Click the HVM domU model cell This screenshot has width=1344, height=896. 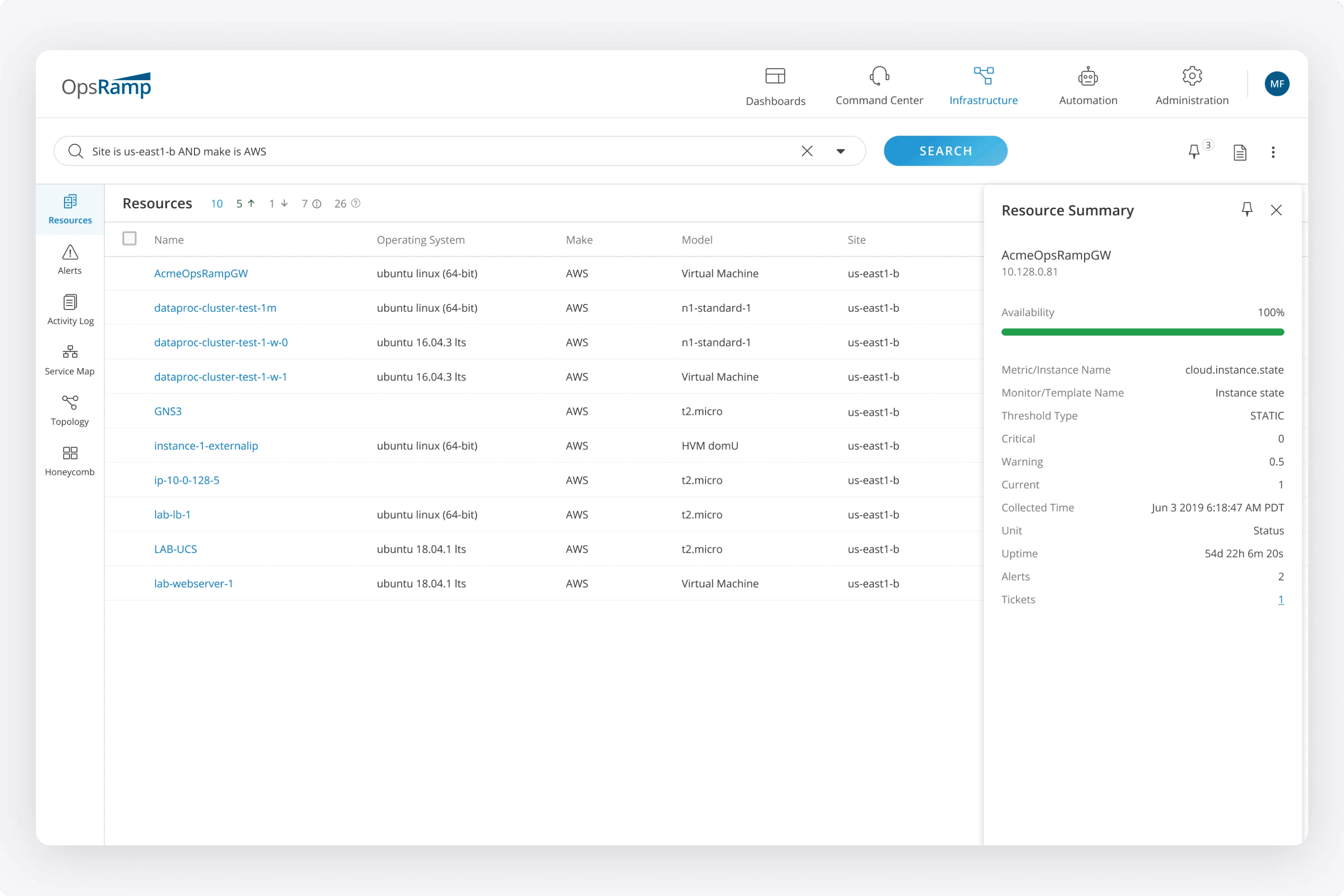pos(710,446)
